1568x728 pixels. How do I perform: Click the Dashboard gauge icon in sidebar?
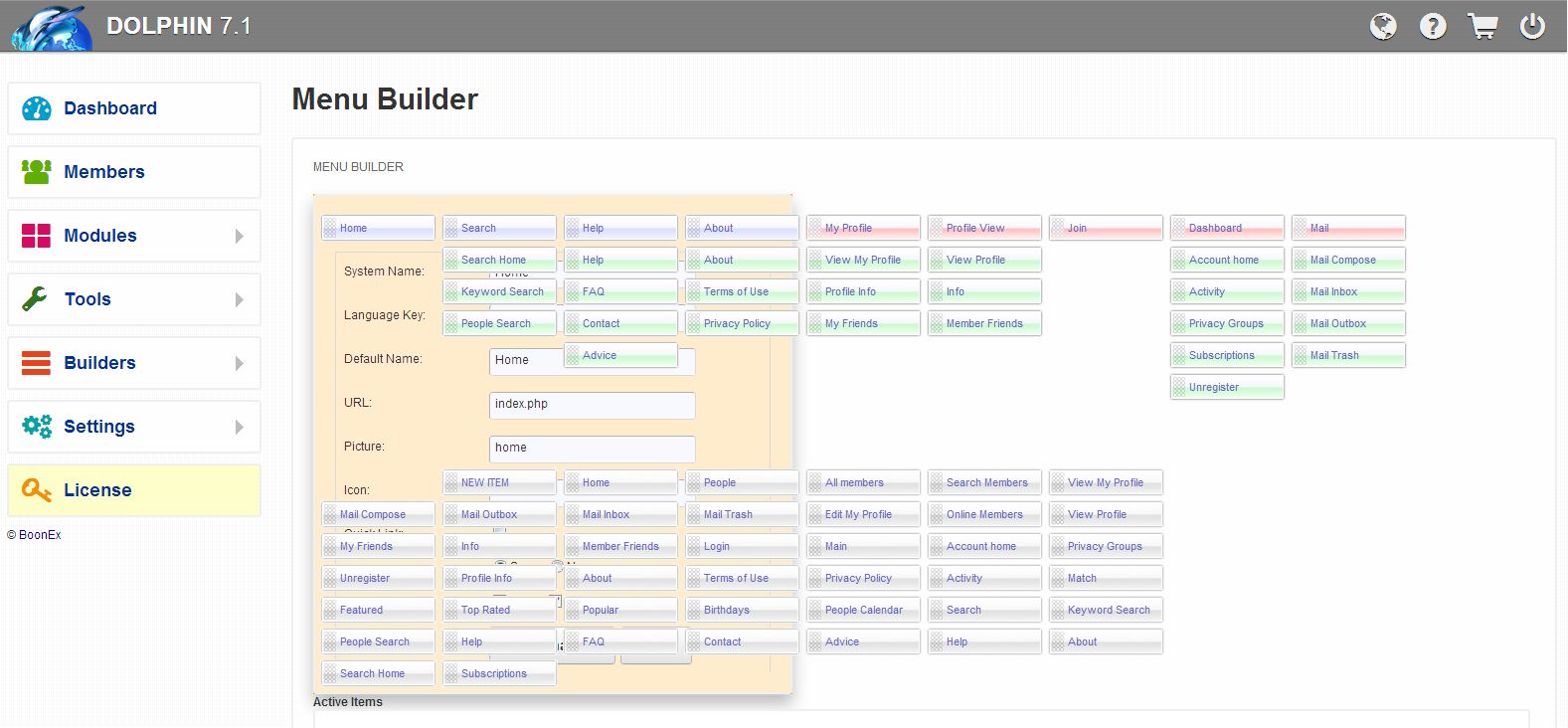[36, 108]
